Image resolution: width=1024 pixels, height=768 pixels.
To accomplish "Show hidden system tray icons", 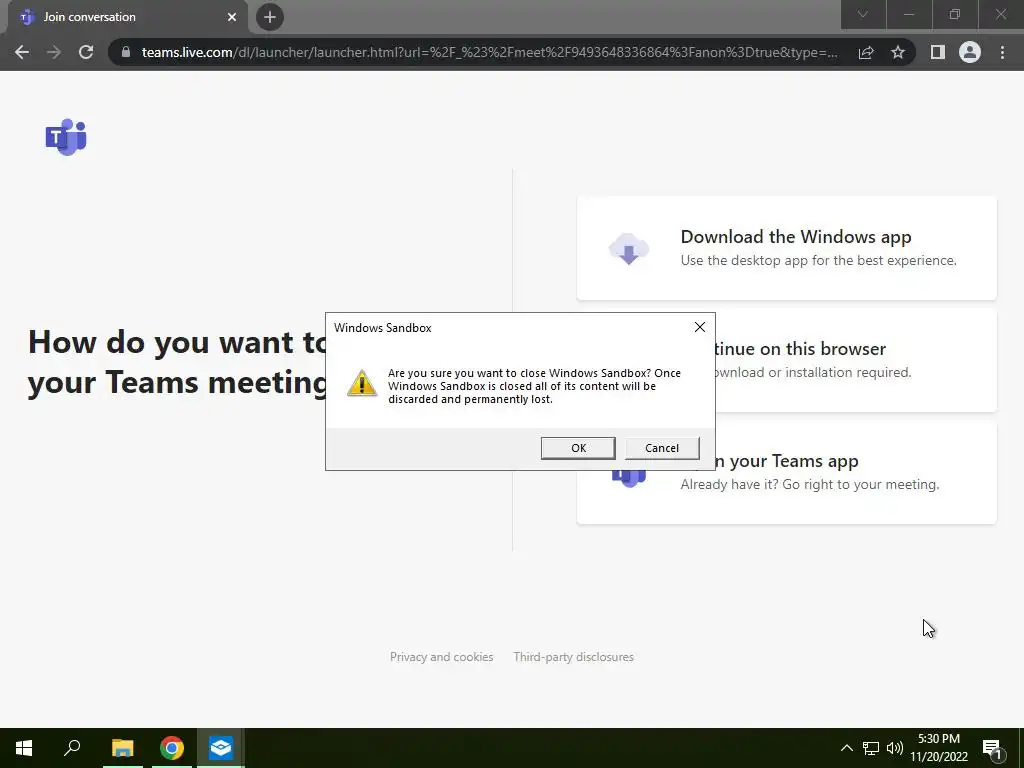I will (846, 748).
